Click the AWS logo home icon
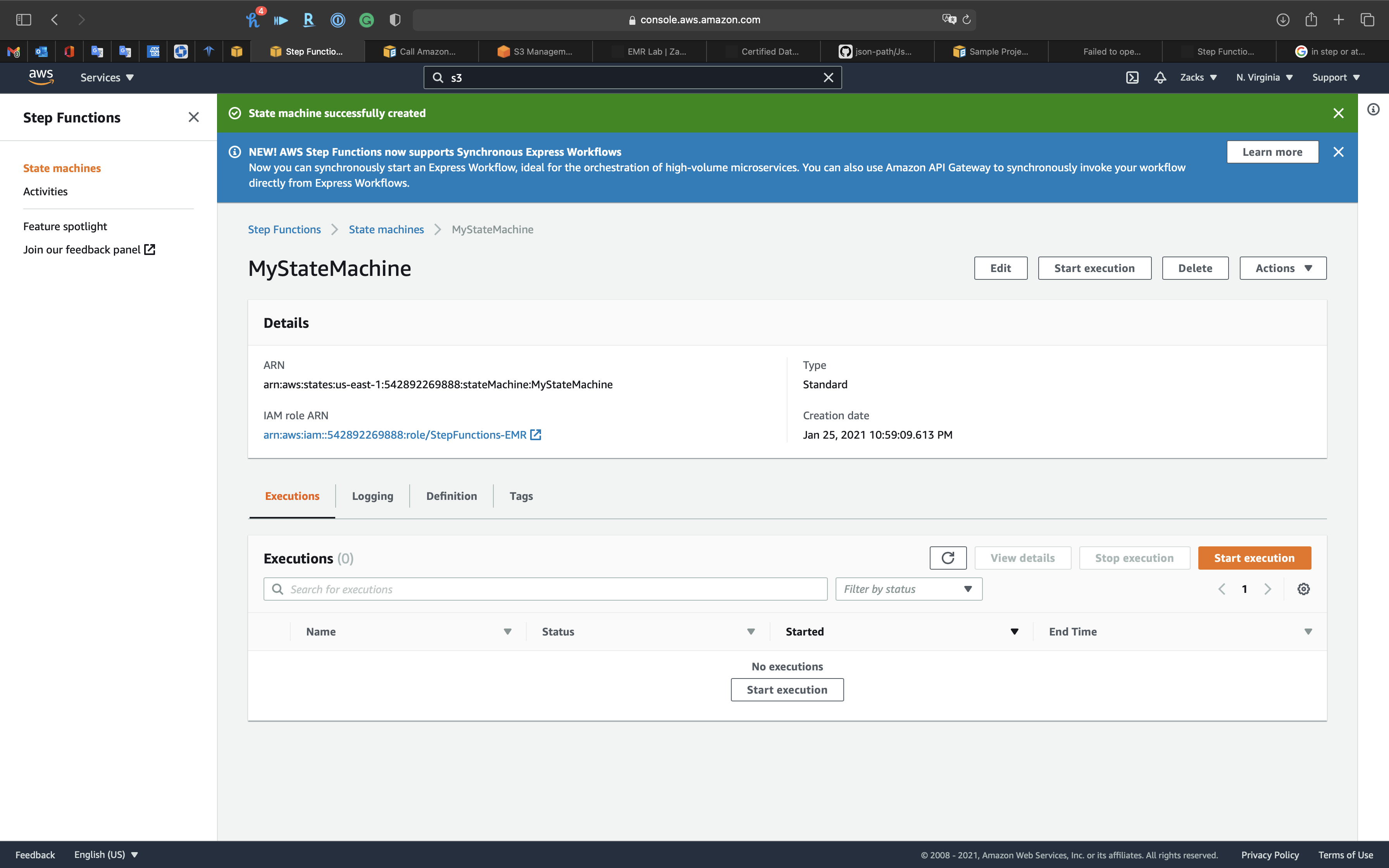 point(41,77)
